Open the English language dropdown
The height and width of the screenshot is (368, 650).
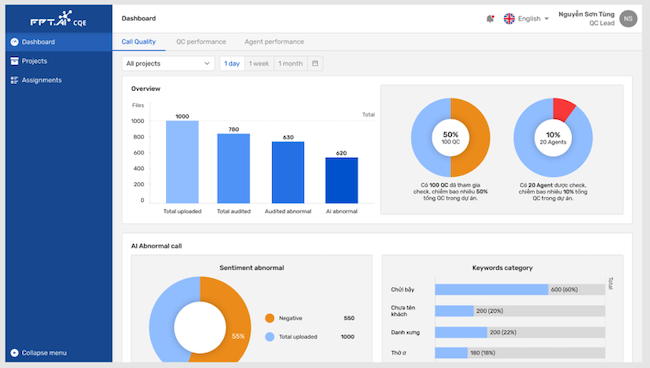533,19
